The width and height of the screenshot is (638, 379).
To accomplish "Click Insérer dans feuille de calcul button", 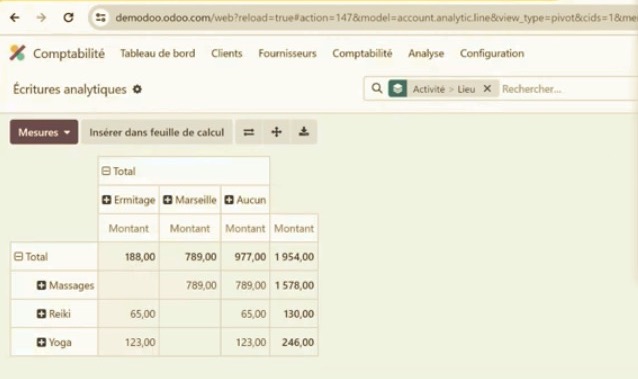I will point(157,132).
